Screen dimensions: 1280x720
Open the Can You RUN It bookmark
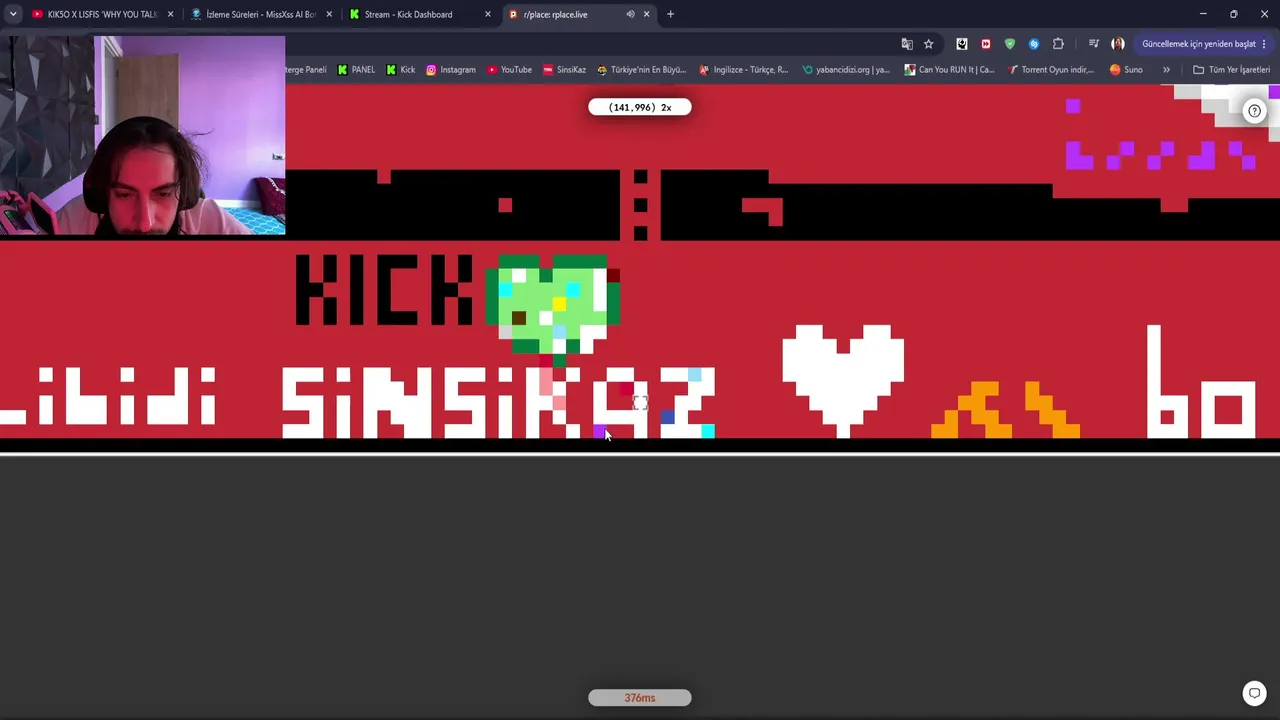click(x=949, y=70)
